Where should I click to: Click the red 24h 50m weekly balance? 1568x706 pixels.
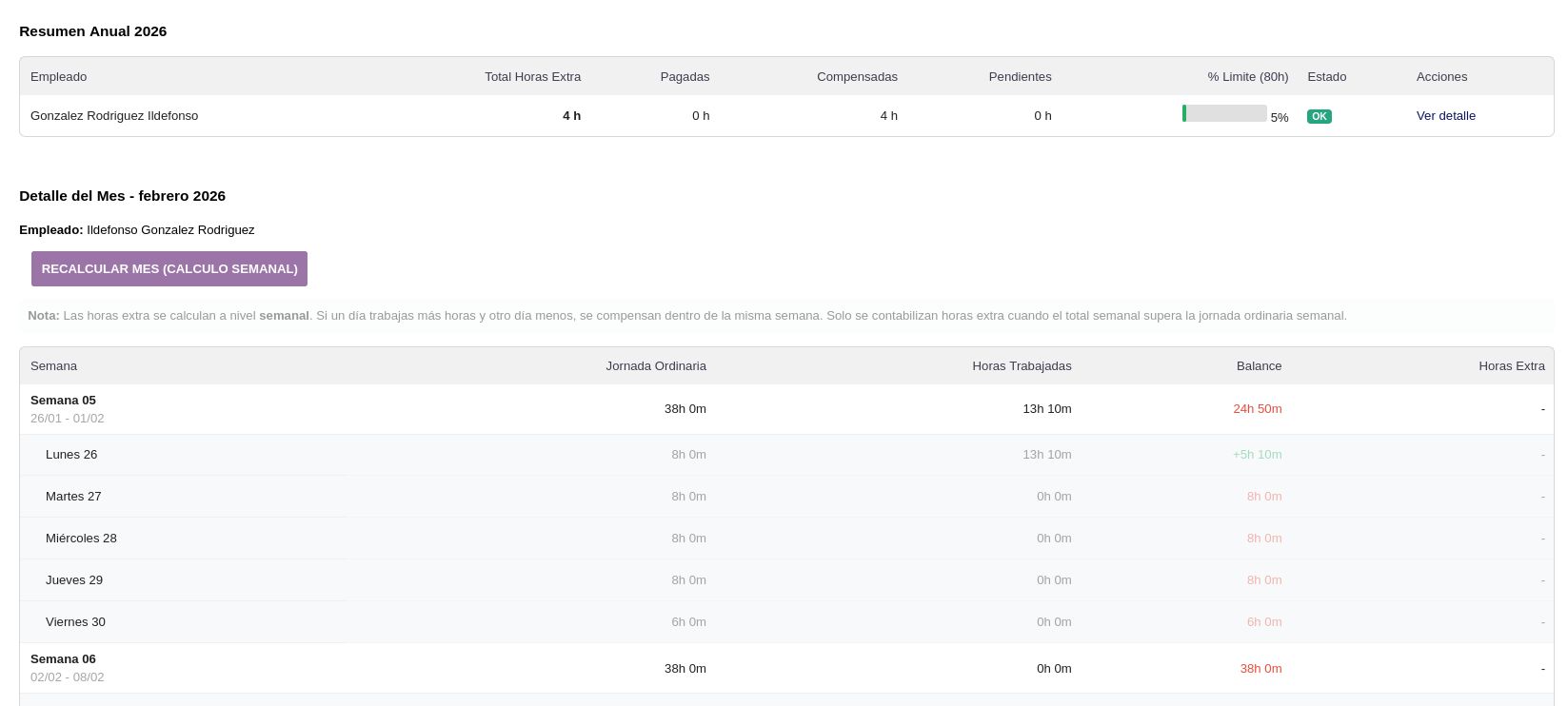click(x=1257, y=409)
